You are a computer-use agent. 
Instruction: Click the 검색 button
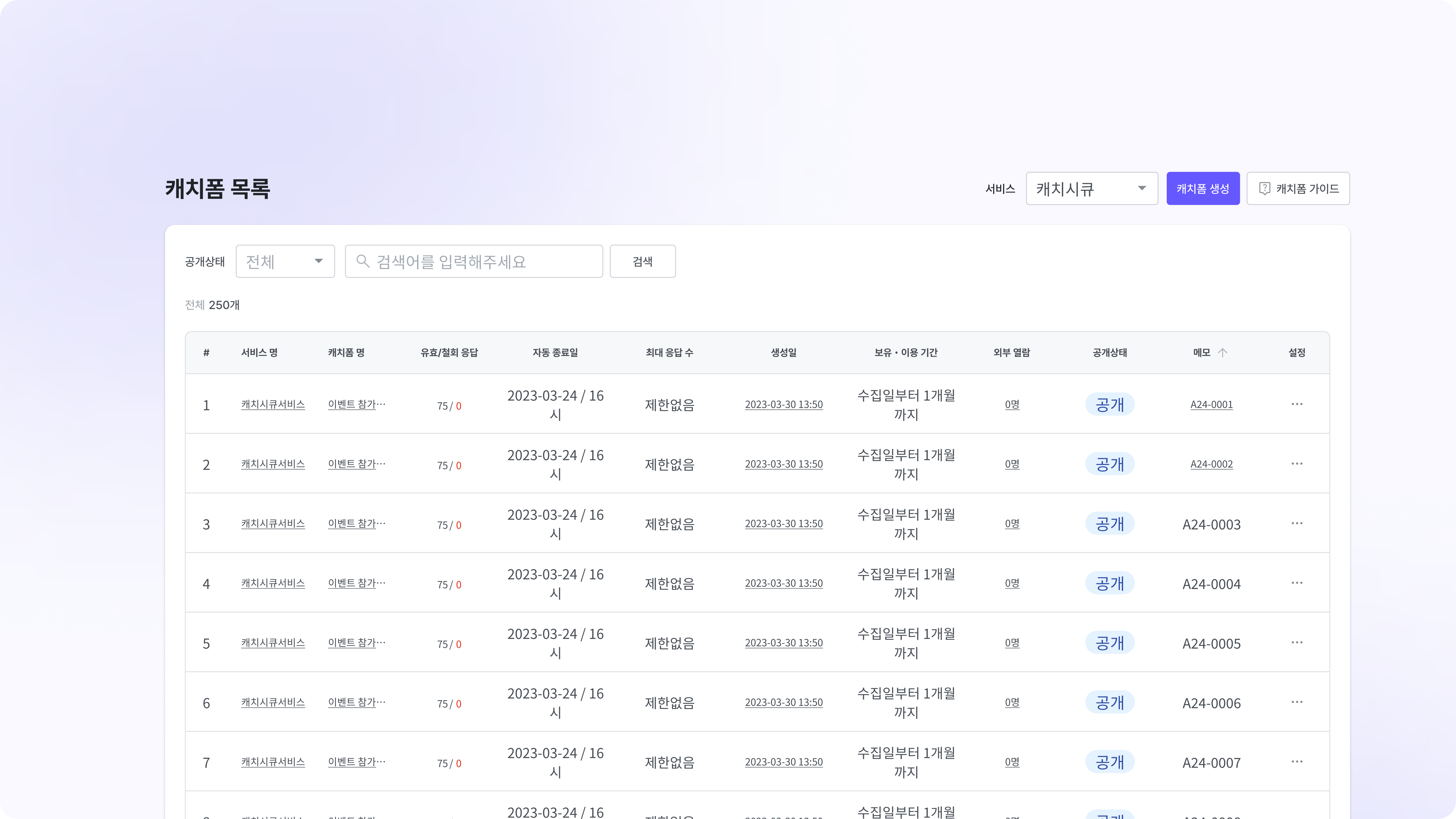coord(643,261)
